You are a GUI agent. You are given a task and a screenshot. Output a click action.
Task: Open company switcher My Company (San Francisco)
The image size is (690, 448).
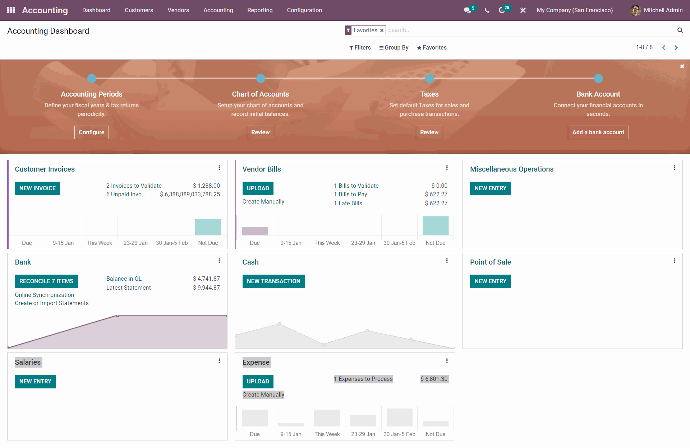(x=575, y=10)
